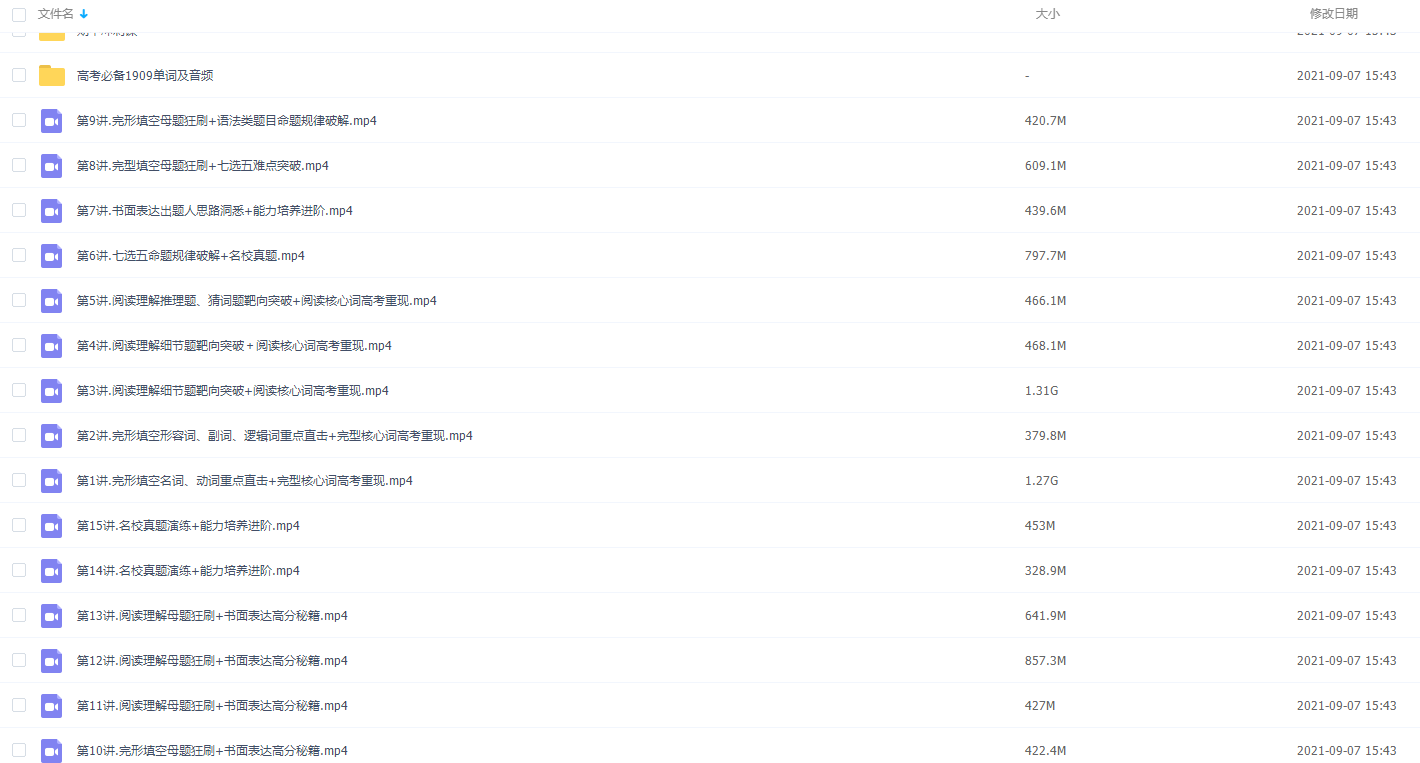Screen dimensions: 1420x763
Task: Select checkbox for 第14讲.名校真题演练
Action: tap(19, 570)
